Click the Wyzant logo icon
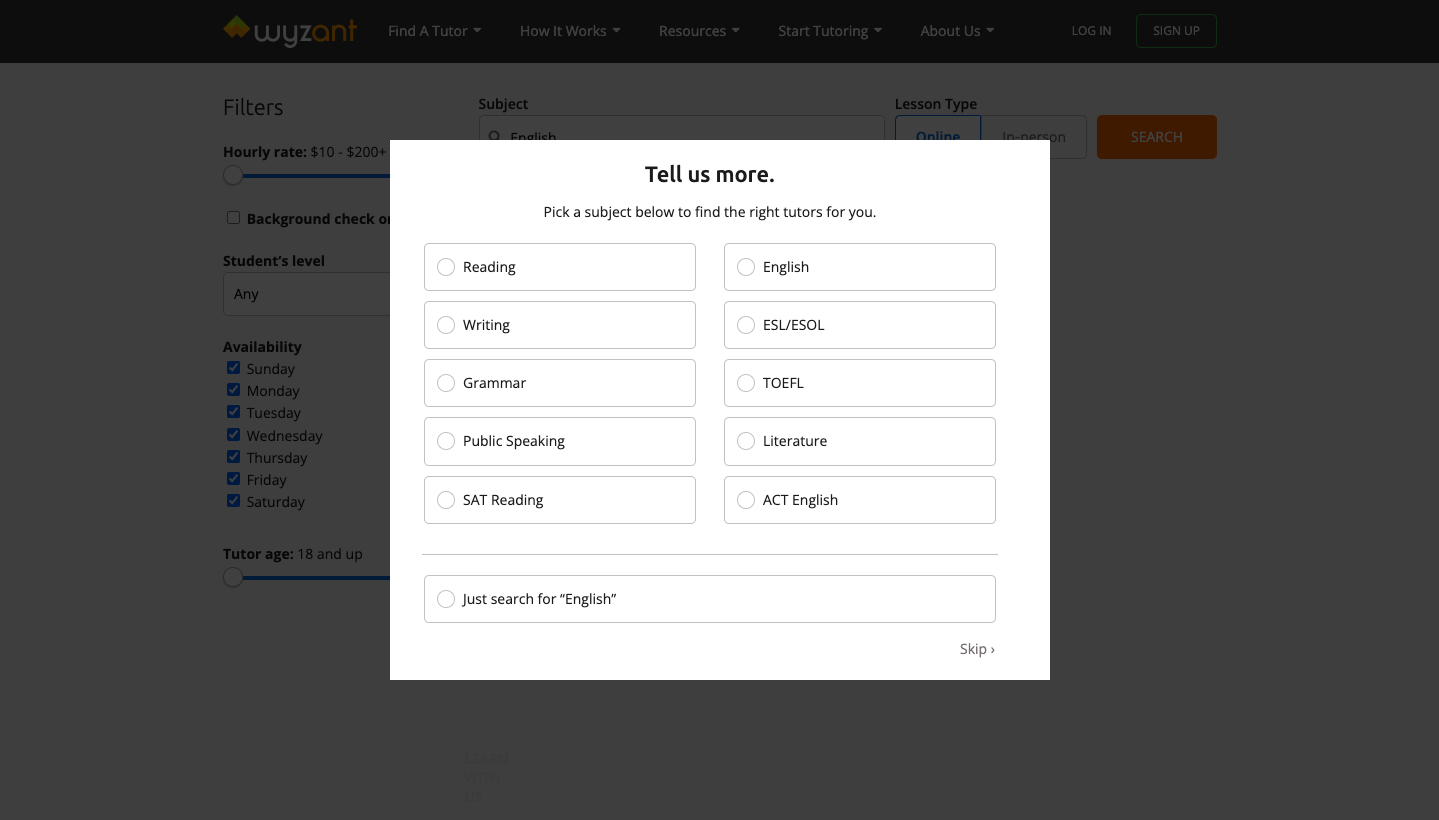 [x=237, y=28]
